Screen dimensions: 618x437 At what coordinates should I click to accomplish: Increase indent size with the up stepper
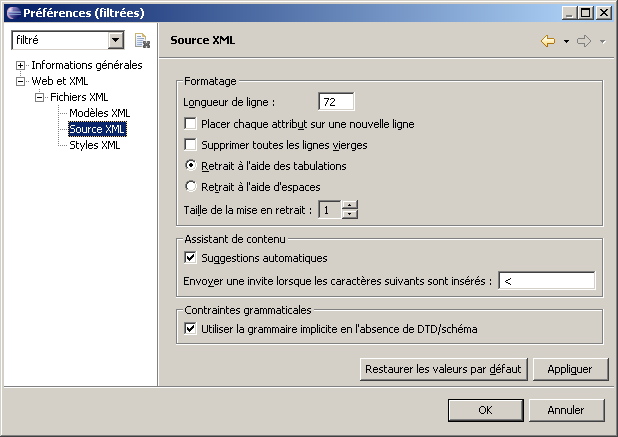coord(349,205)
